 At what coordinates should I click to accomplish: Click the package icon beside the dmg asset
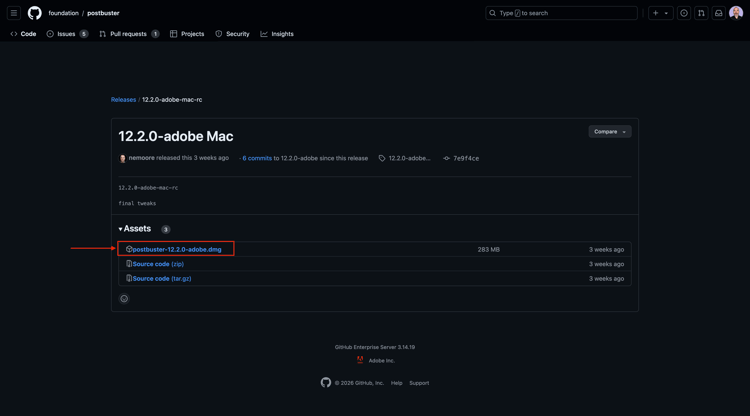pyautogui.click(x=129, y=249)
